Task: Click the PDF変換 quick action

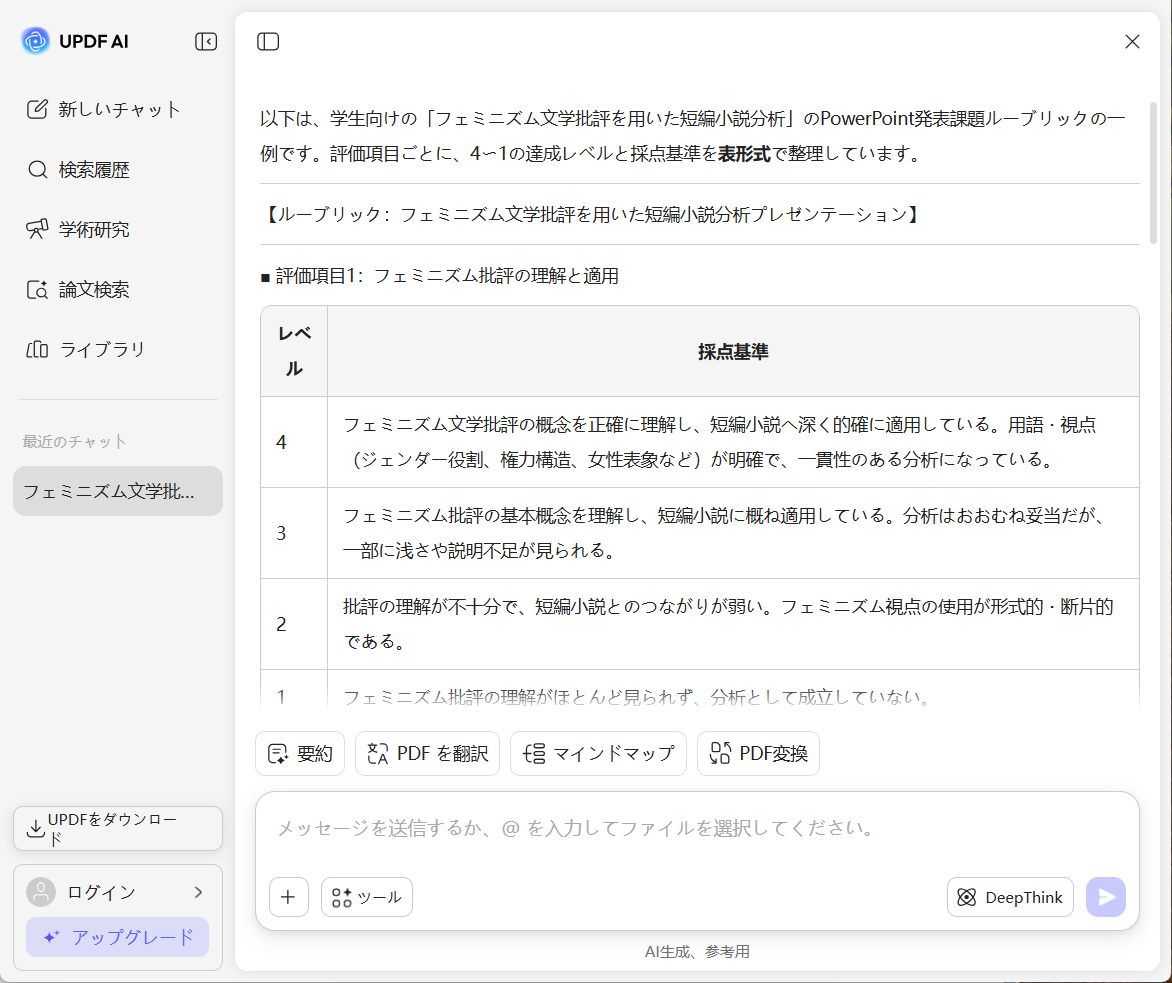Action: [x=758, y=754]
